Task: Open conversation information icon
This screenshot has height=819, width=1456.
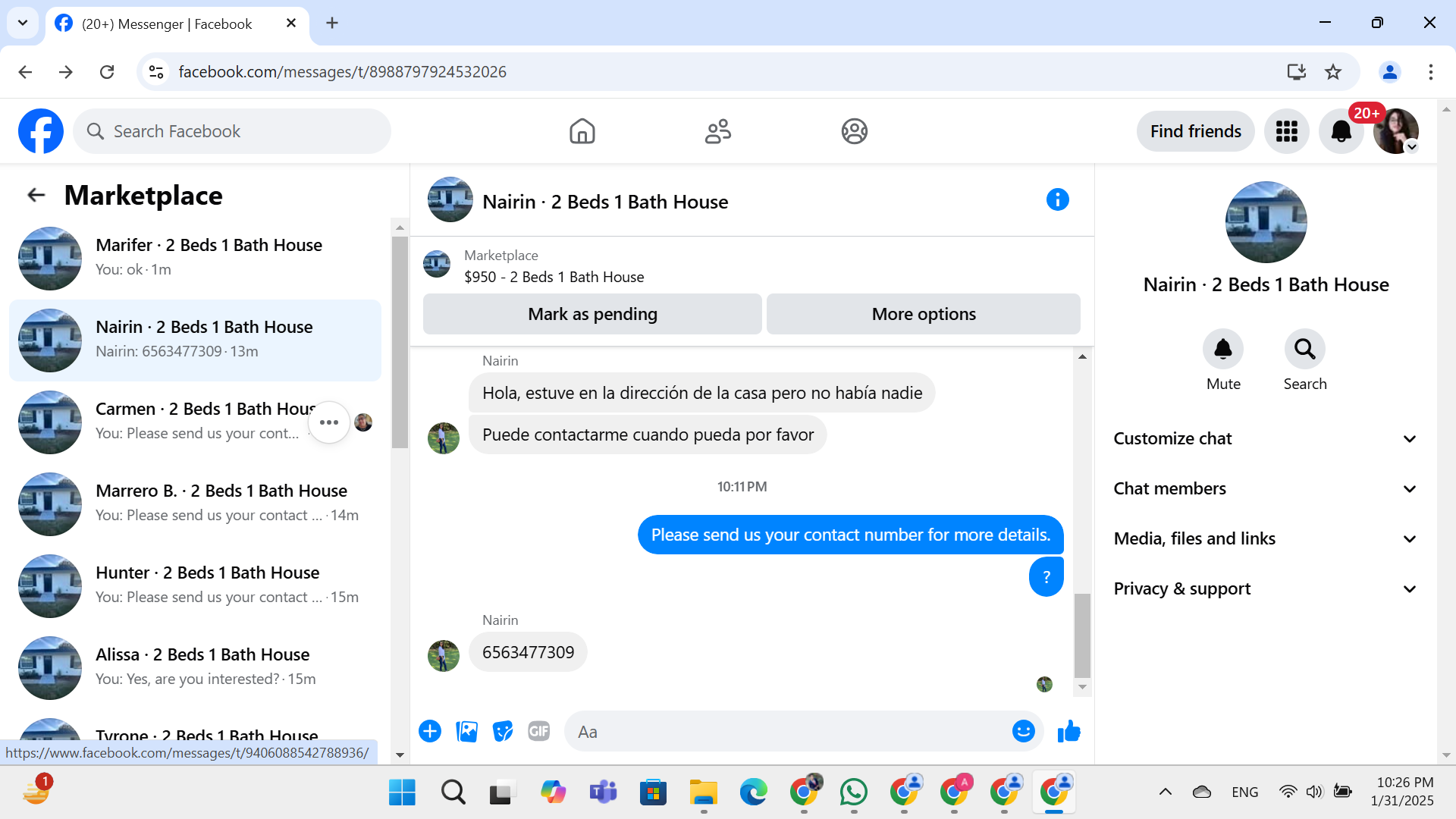Action: pyautogui.click(x=1057, y=199)
